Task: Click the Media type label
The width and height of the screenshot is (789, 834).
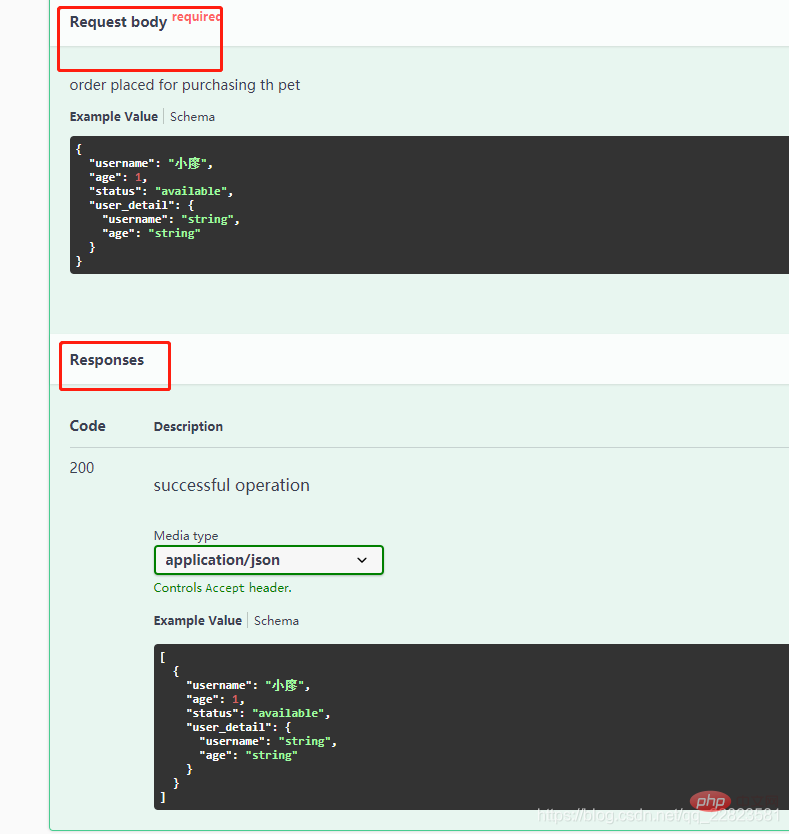Action: tap(186, 536)
